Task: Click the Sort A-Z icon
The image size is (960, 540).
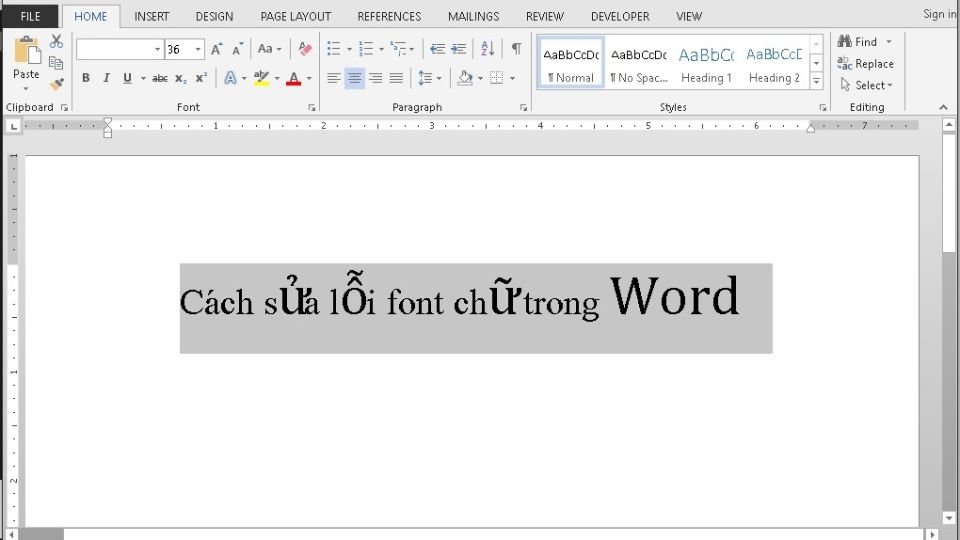Action: (x=487, y=49)
